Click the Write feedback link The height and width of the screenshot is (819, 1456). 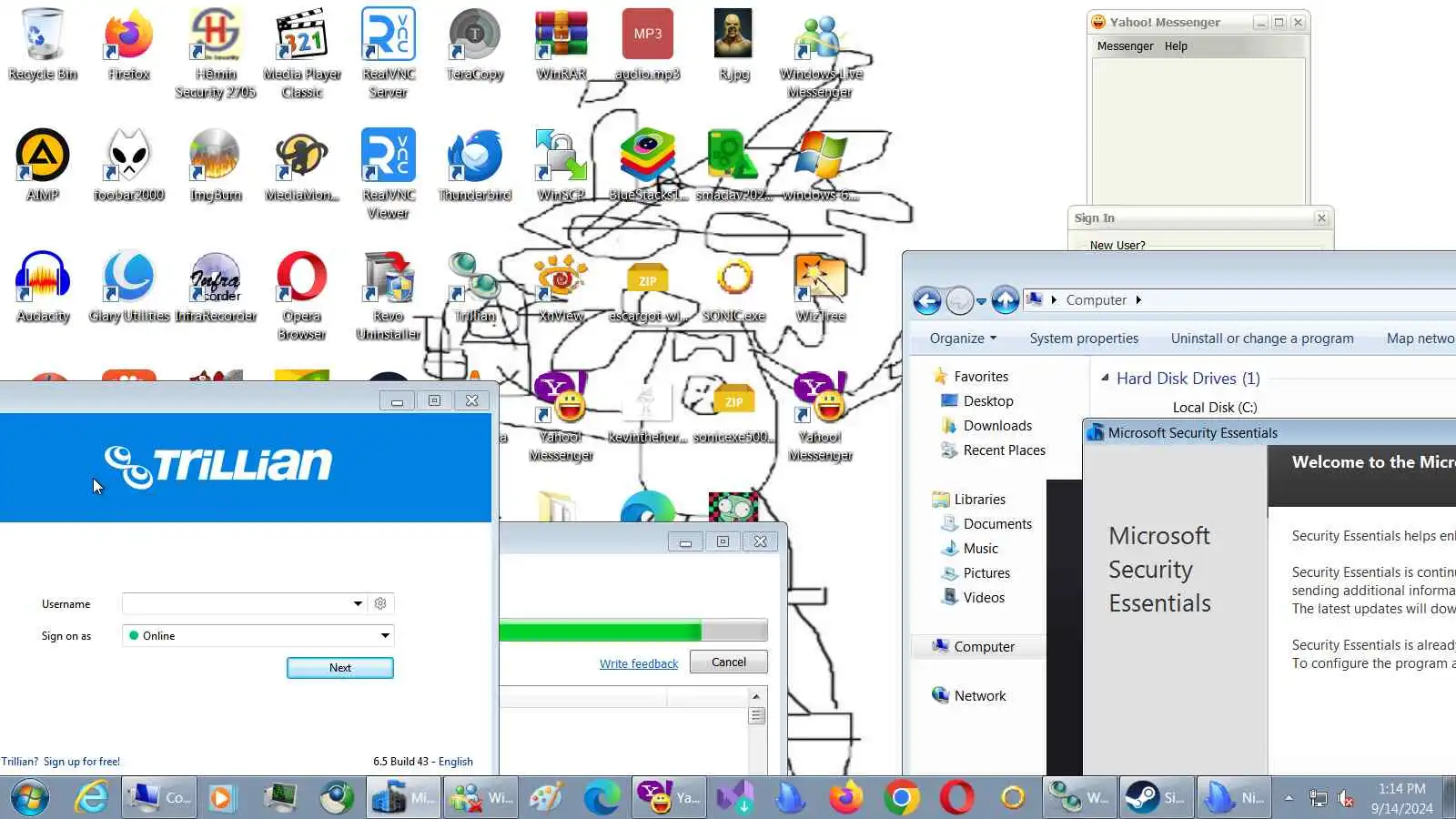click(x=639, y=664)
